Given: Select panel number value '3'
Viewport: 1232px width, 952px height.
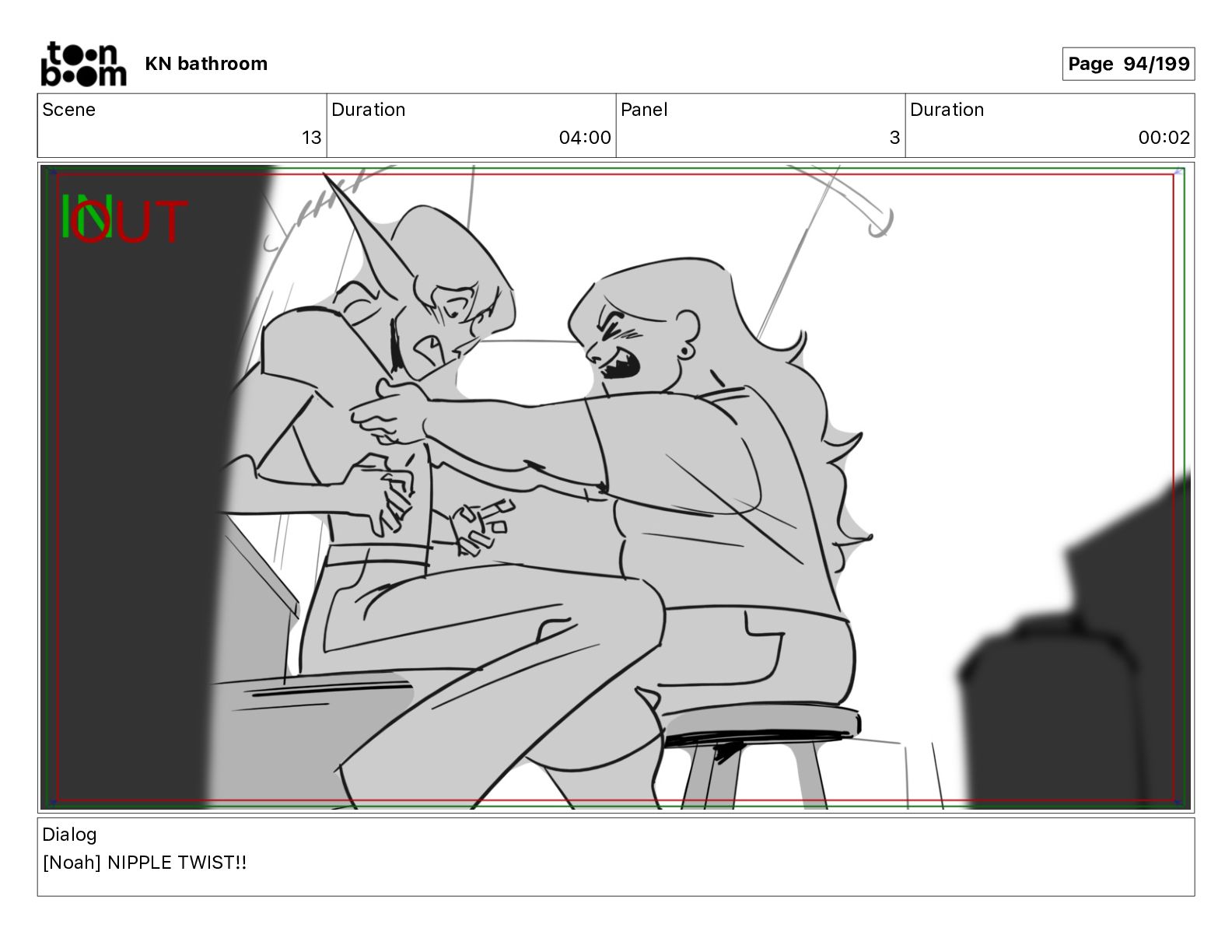Looking at the screenshot, I should click(x=894, y=138).
